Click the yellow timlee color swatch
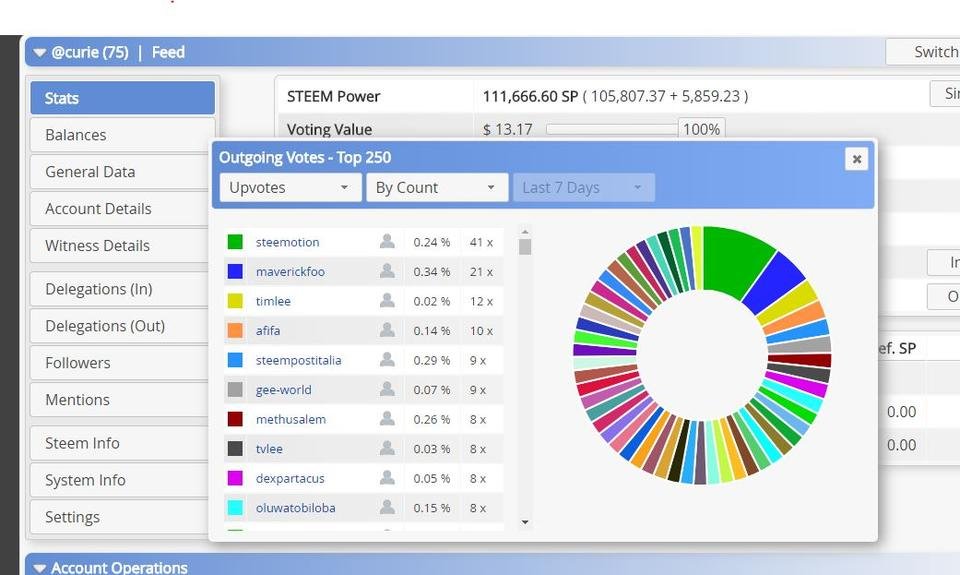 (235, 301)
